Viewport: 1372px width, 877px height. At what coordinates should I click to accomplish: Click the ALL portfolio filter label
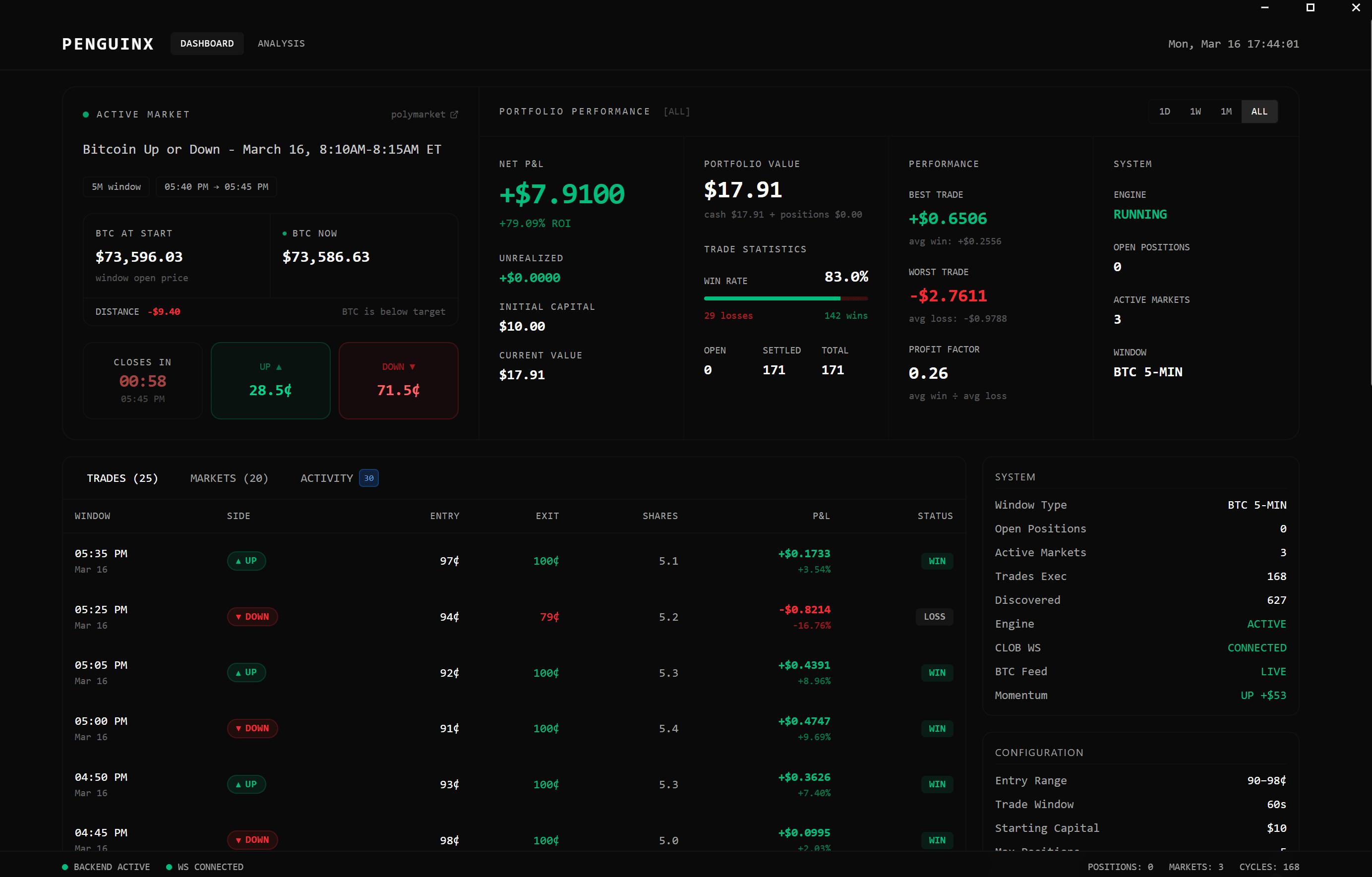676,111
